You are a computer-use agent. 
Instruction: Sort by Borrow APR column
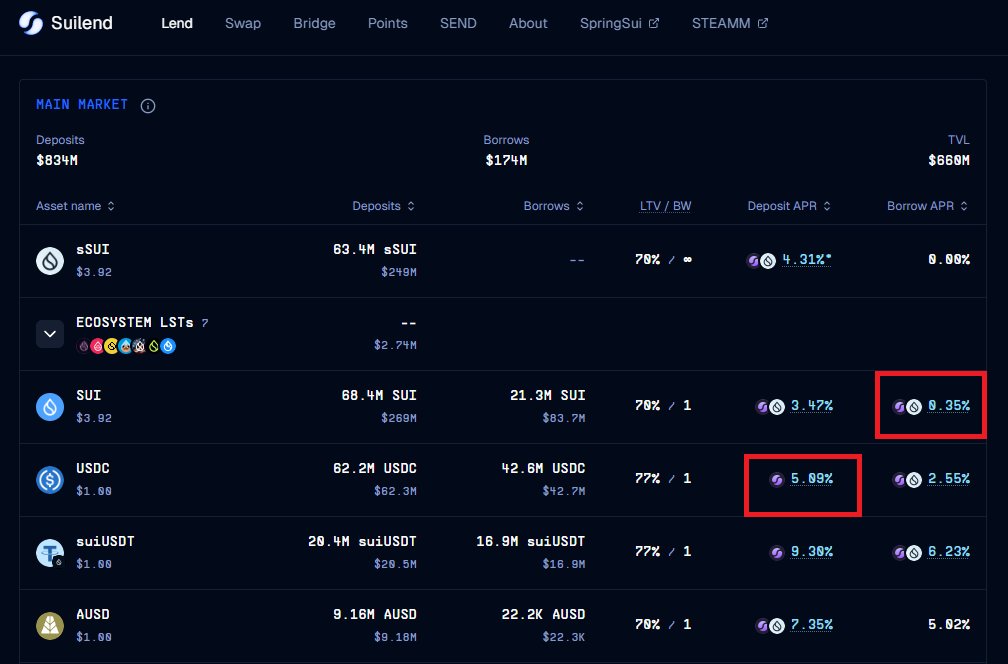coord(928,206)
